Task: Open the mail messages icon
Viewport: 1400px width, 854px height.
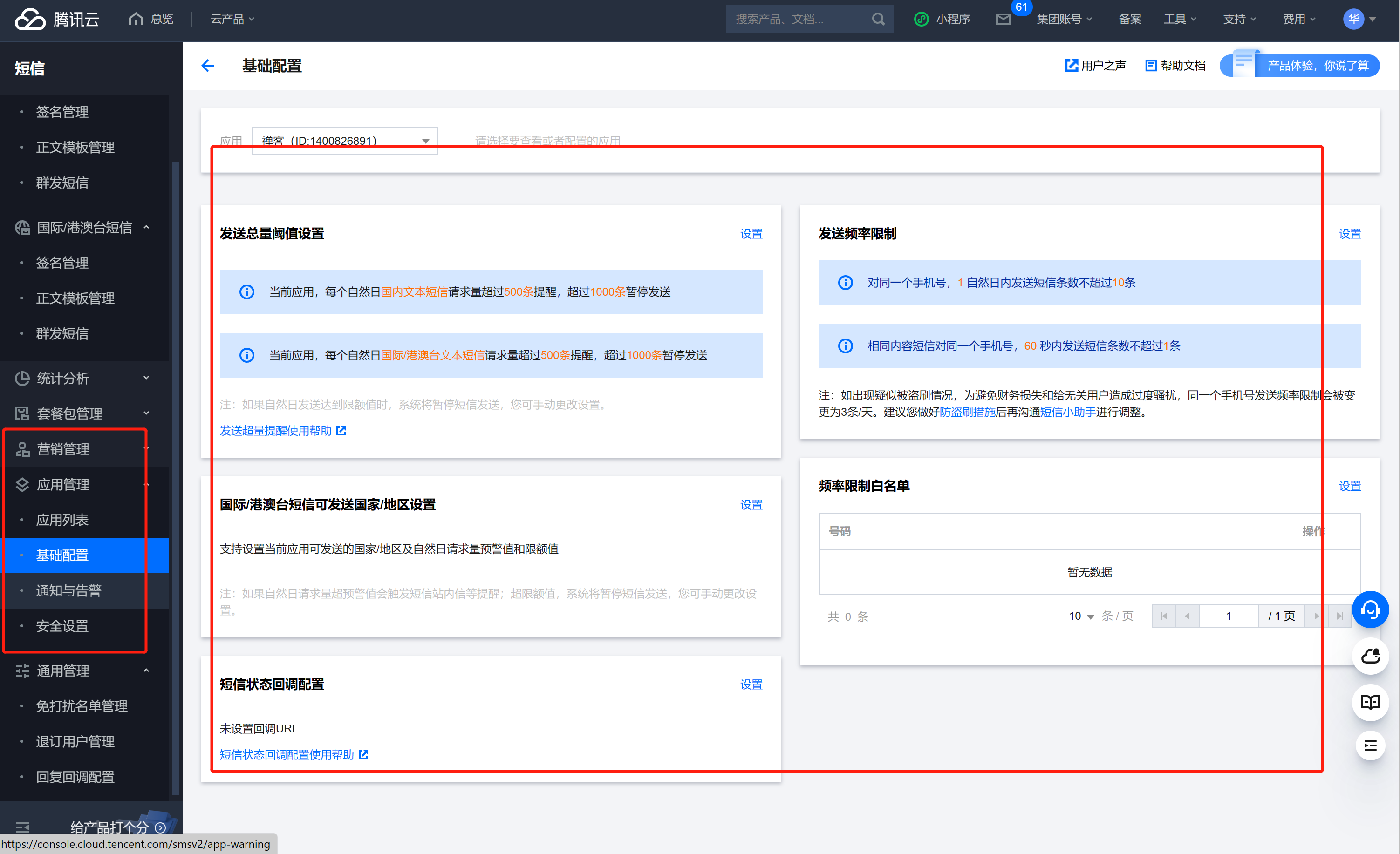Action: pos(1004,19)
